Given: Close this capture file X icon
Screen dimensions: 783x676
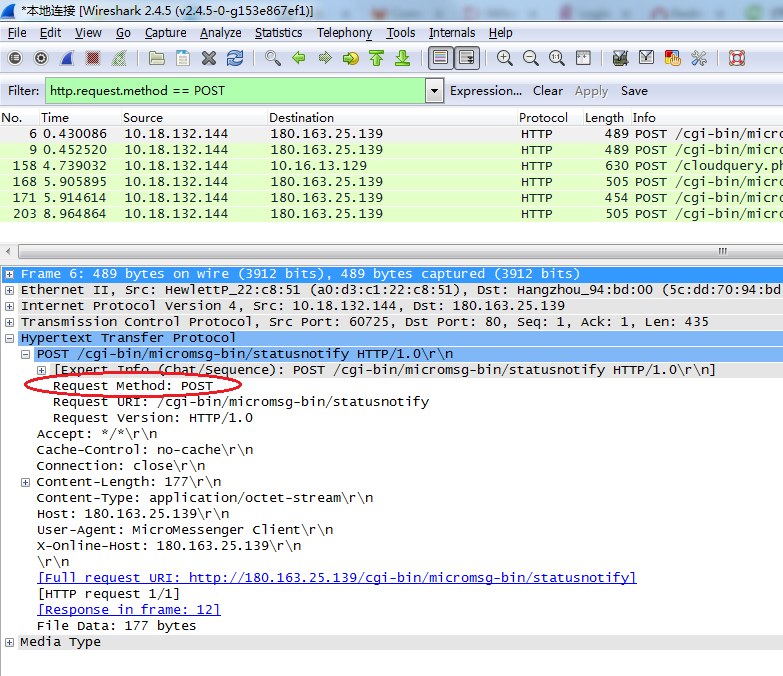Looking at the screenshot, I should pos(209,58).
